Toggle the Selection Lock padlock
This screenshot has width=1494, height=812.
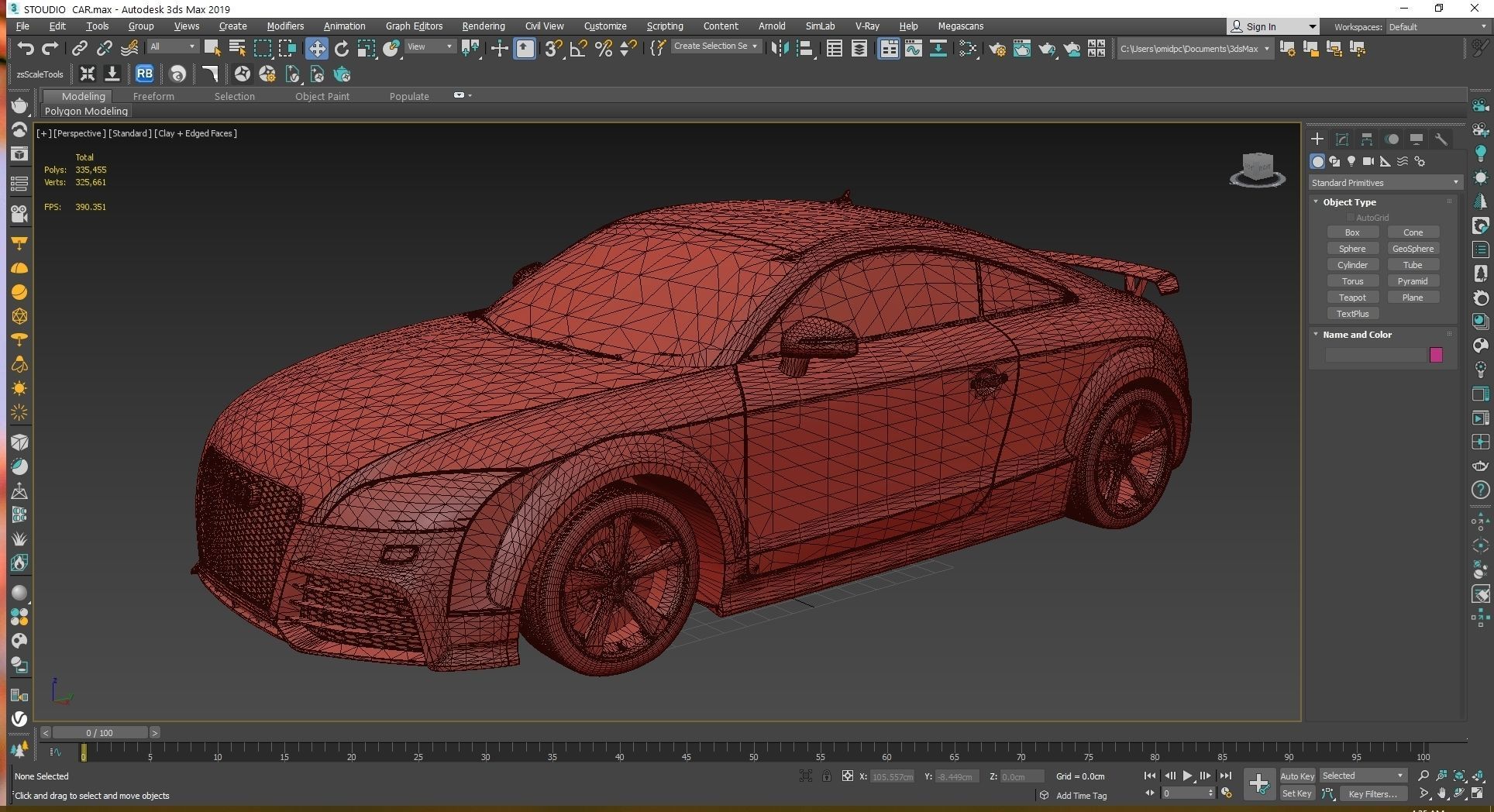827,776
